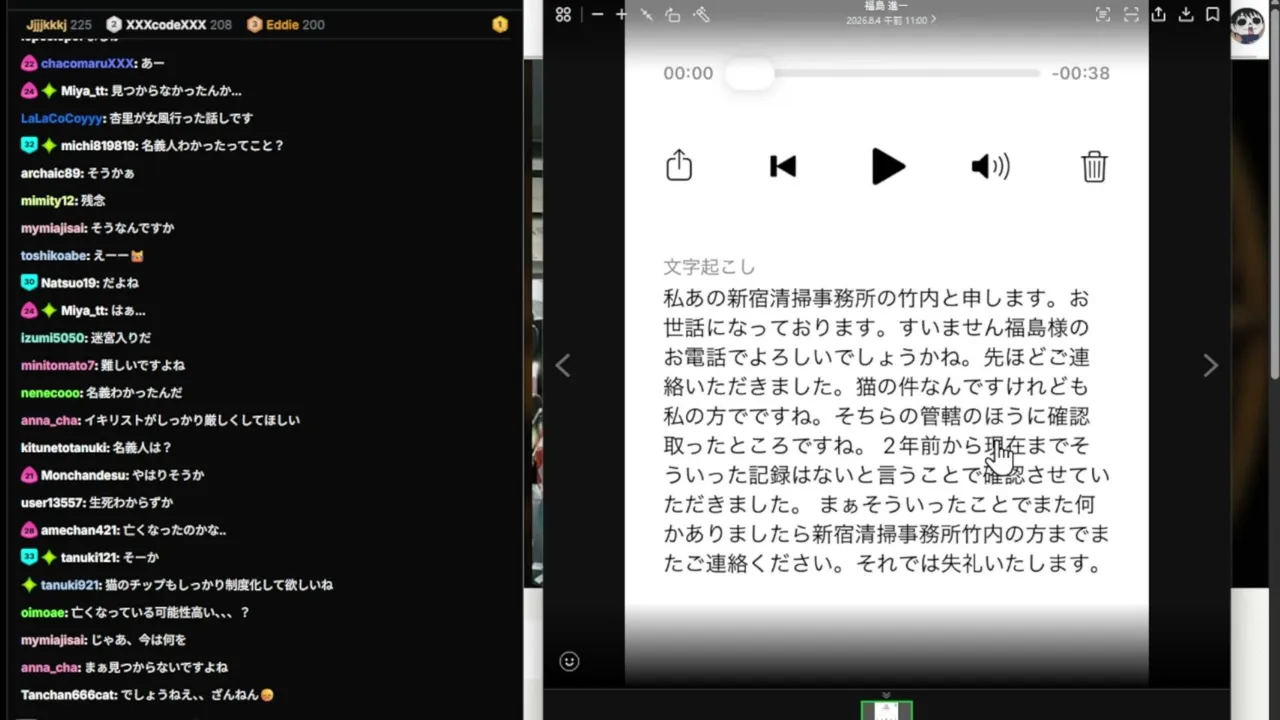Click the 00:00 elapsed time label

pyautogui.click(x=688, y=73)
